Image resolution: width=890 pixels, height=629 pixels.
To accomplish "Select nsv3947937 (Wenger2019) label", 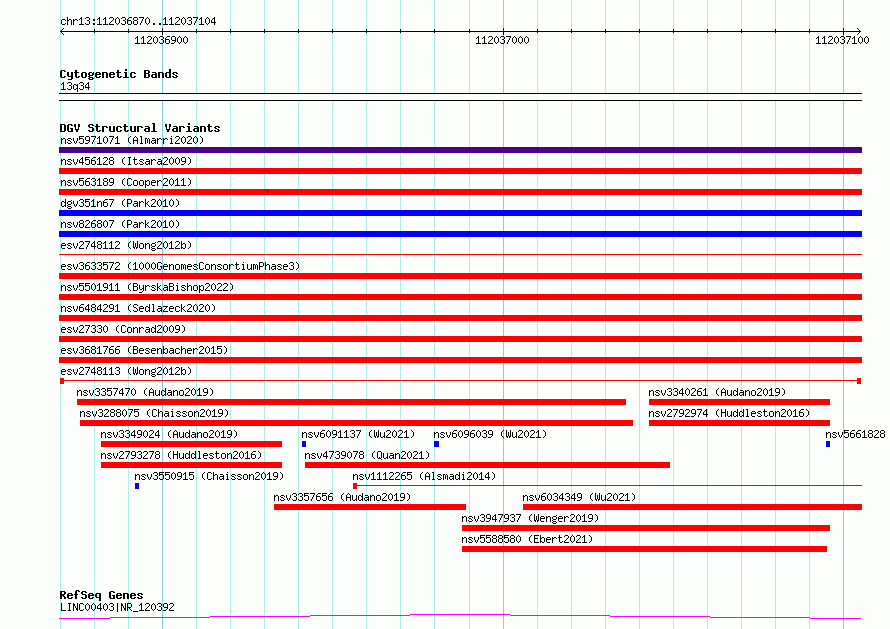I will (530, 518).
